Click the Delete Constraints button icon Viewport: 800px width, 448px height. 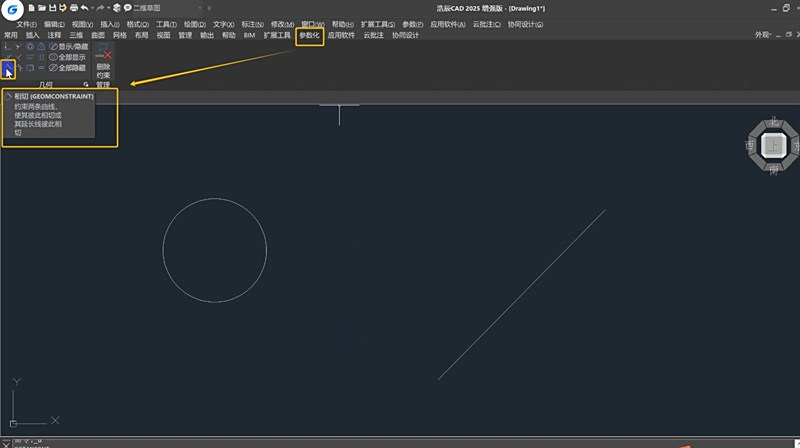pos(103,52)
